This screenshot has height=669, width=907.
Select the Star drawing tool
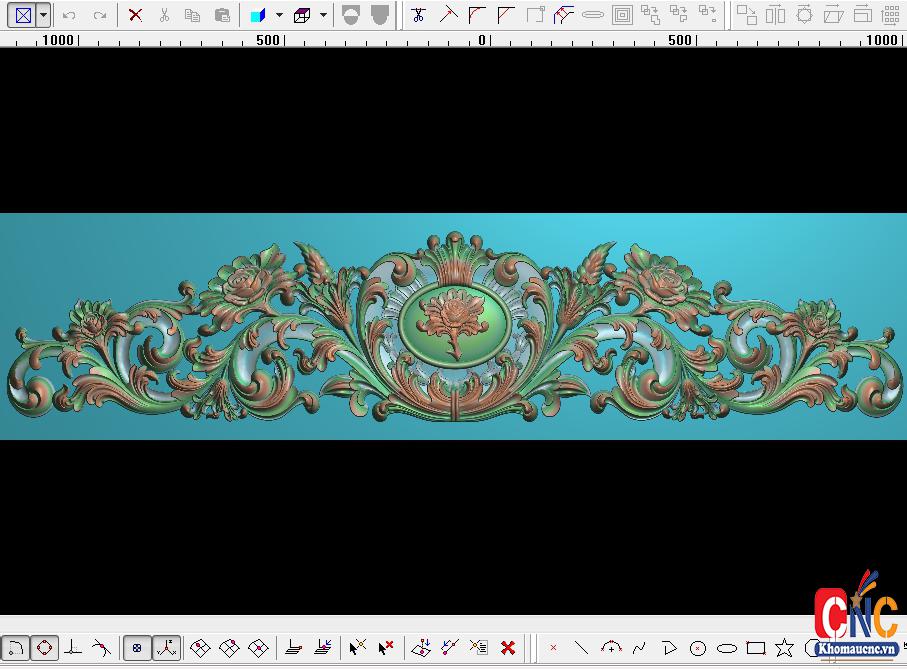(784, 648)
